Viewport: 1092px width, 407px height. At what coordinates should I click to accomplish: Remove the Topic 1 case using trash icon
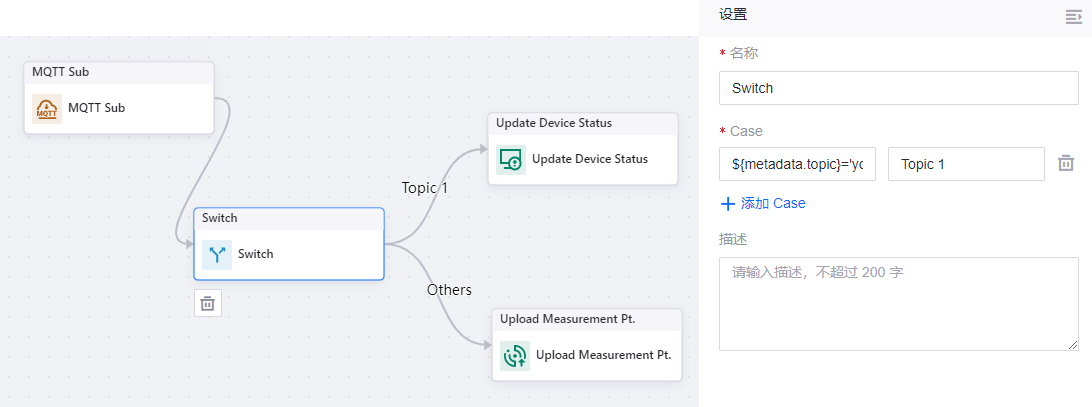[x=1066, y=163]
